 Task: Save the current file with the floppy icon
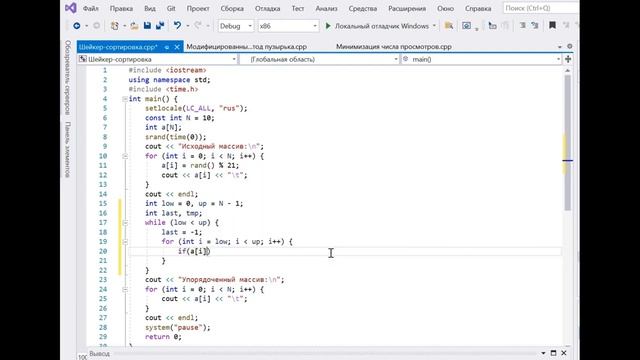point(147,26)
